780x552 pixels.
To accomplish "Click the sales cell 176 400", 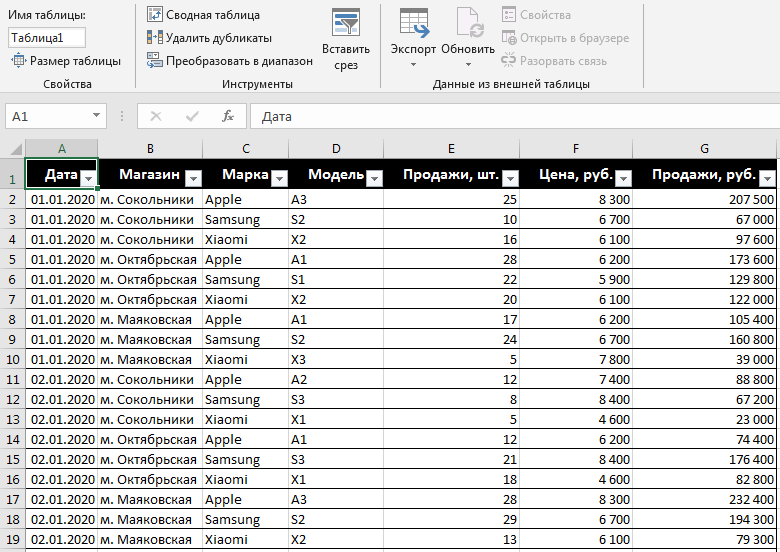I will pyautogui.click(x=704, y=460).
